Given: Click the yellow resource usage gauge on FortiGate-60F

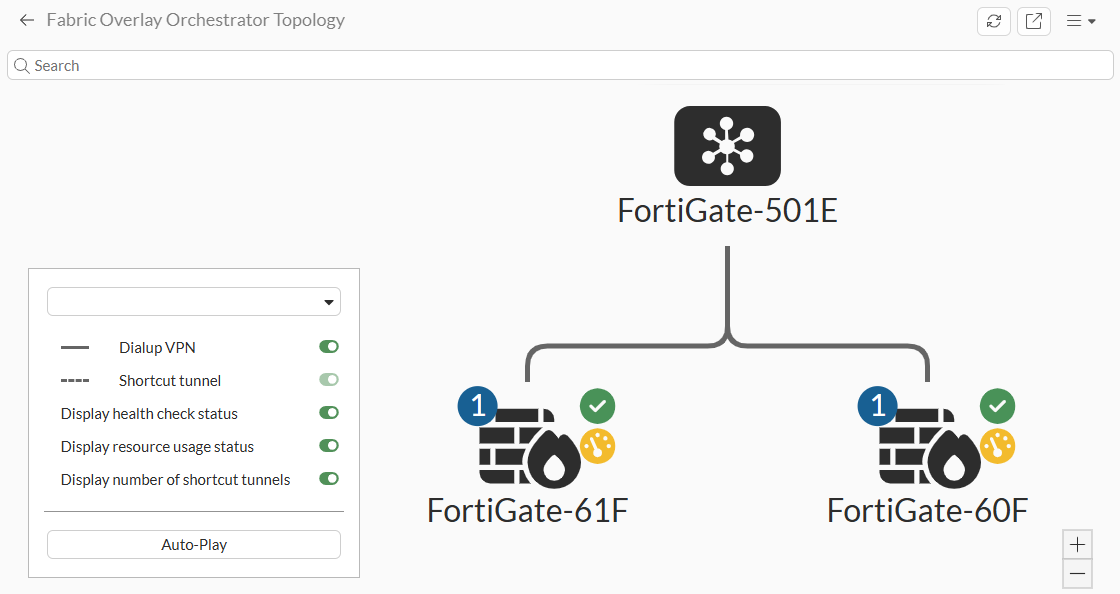Looking at the screenshot, I should coord(997,448).
